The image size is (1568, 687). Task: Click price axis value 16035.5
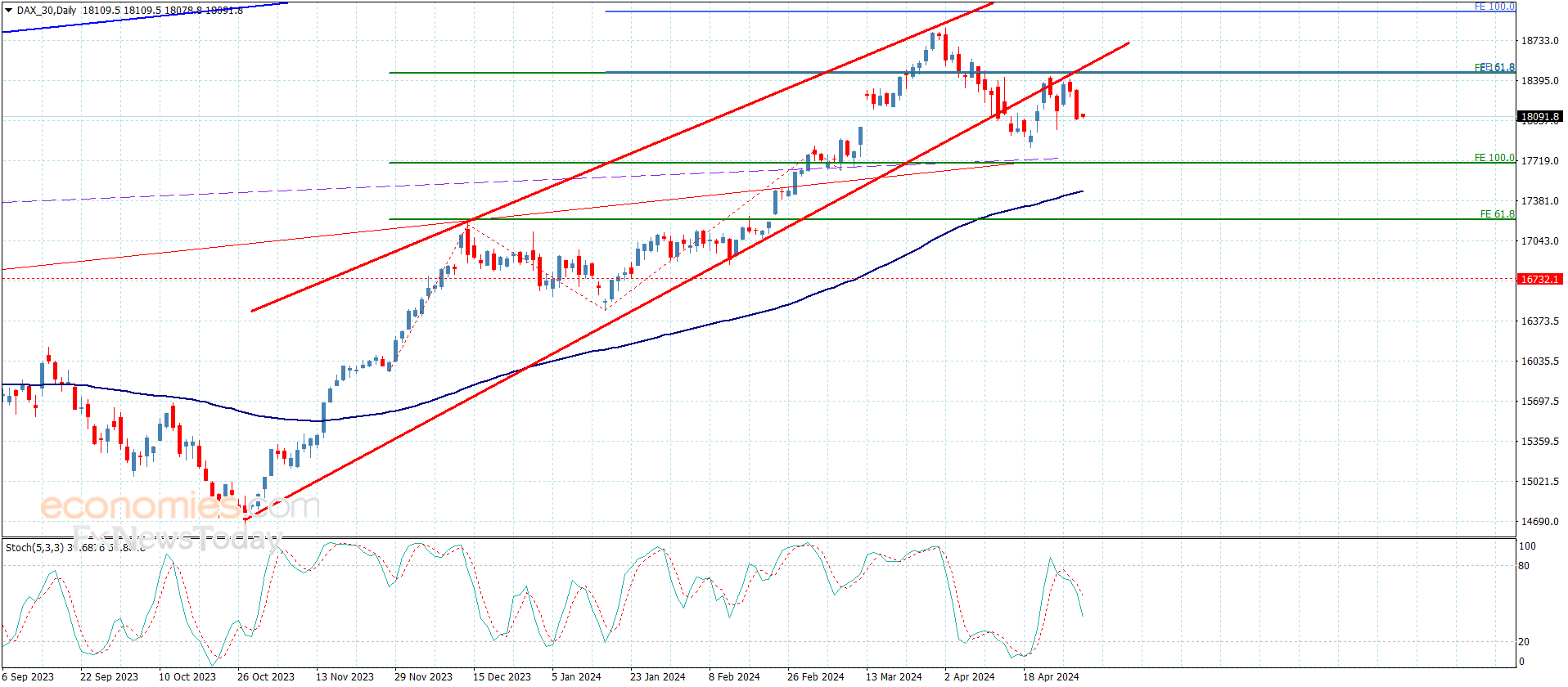[x=1539, y=361]
